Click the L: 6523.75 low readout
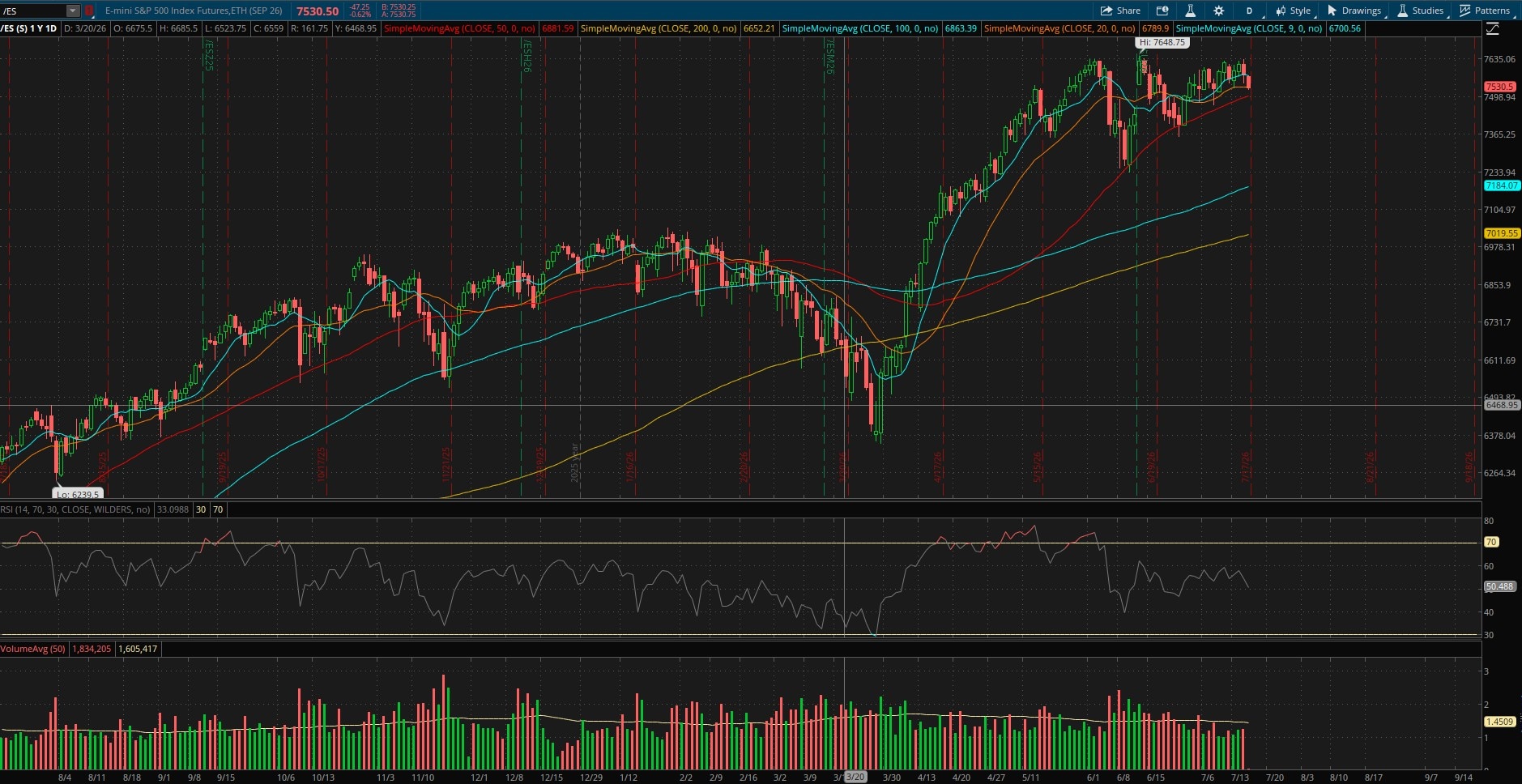Screen dimensions: 1522x784 click(225, 28)
